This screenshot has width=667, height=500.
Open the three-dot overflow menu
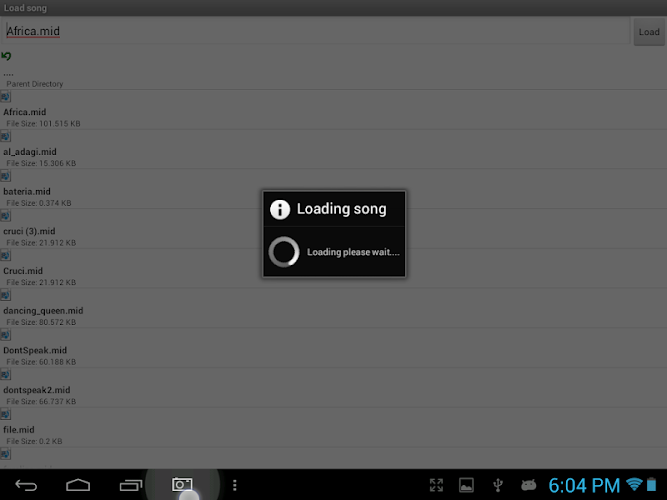(234, 485)
